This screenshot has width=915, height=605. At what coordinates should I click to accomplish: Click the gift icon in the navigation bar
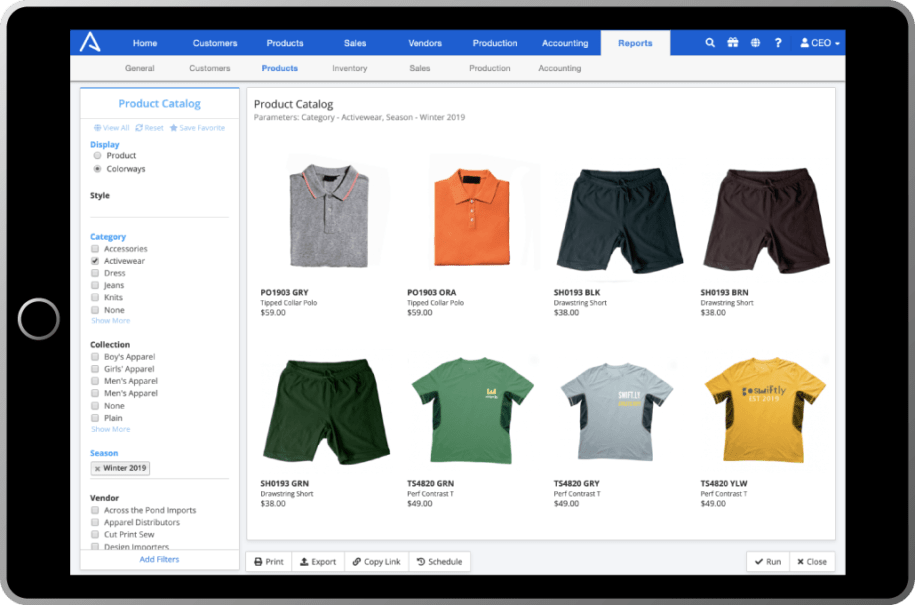(733, 43)
